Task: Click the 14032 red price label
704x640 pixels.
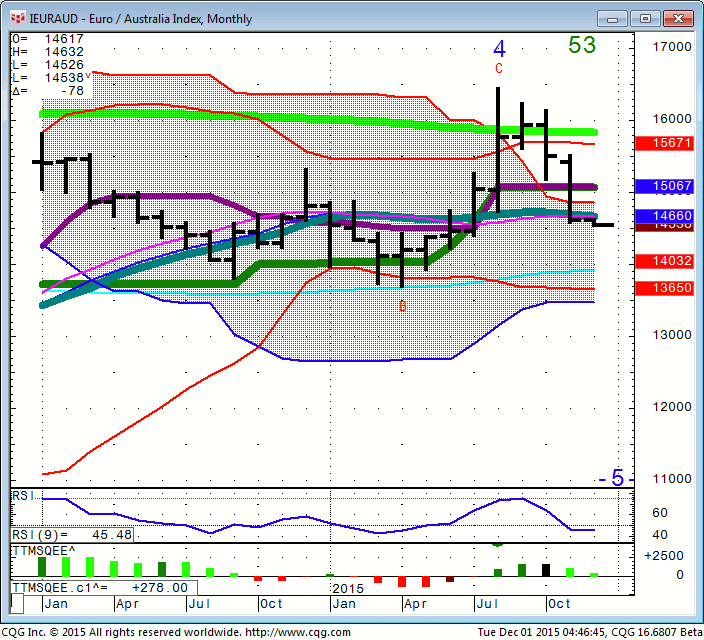Action: (x=665, y=261)
